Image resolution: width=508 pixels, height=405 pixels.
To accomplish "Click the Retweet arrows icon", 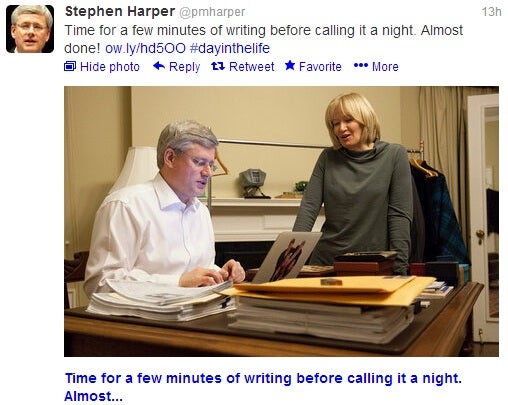I will click(218, 66).
